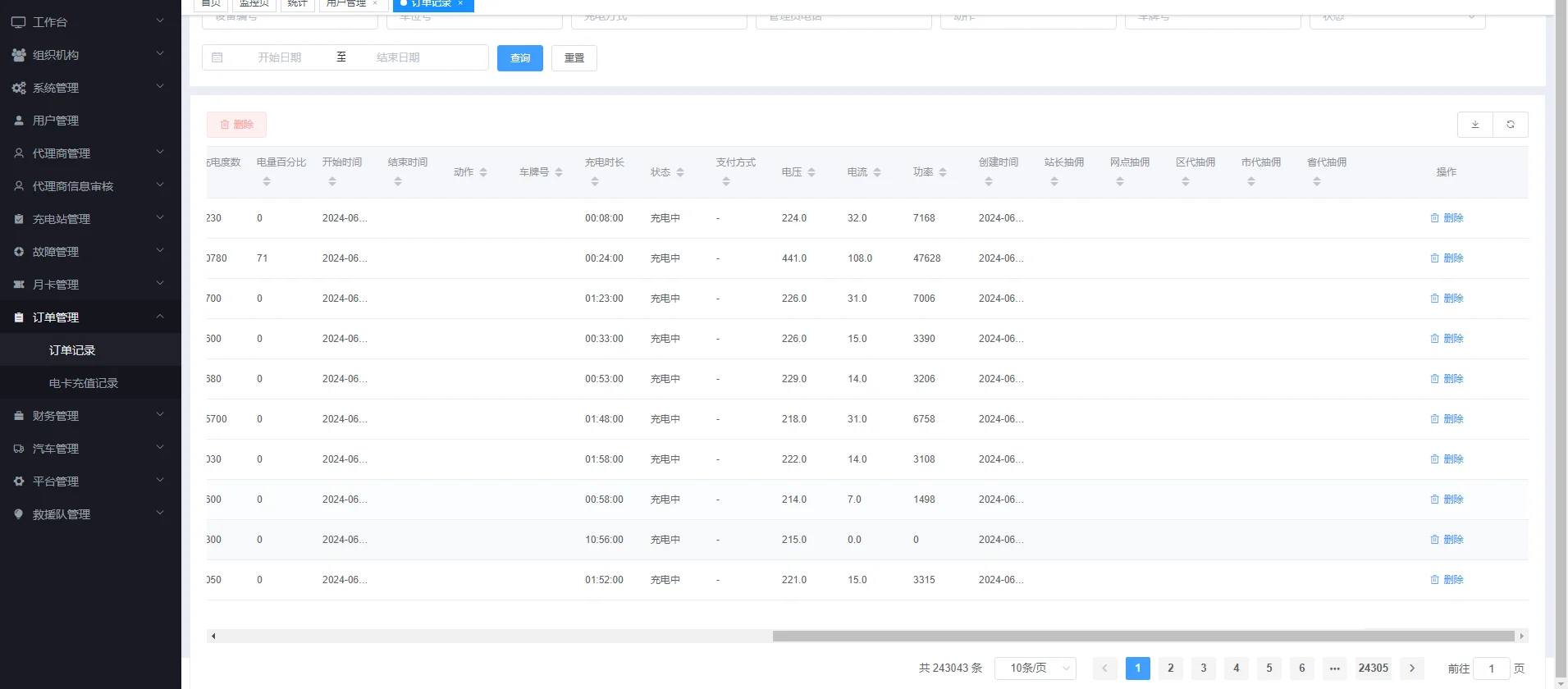Sort table by 充电时长 column
Screen dimensions: 1568x689
[595, 181]
